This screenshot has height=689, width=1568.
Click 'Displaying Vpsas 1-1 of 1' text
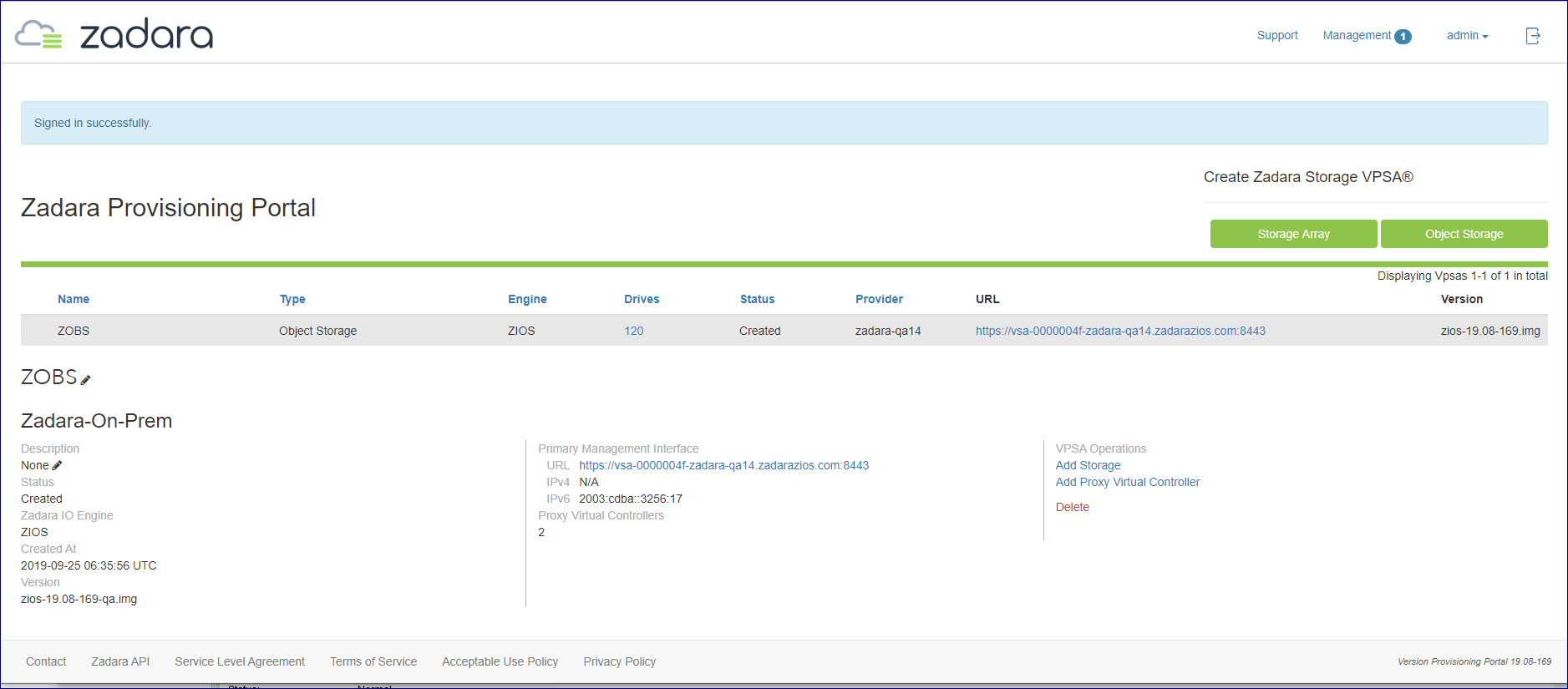[1462, 276]
